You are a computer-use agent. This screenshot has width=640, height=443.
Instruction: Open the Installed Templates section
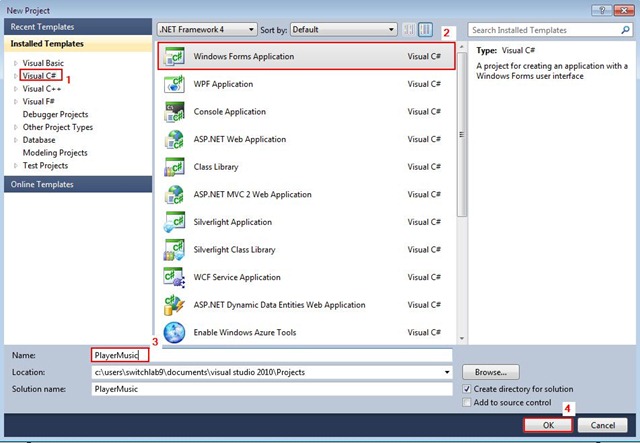pyautogui.click(x=78, y=44)
